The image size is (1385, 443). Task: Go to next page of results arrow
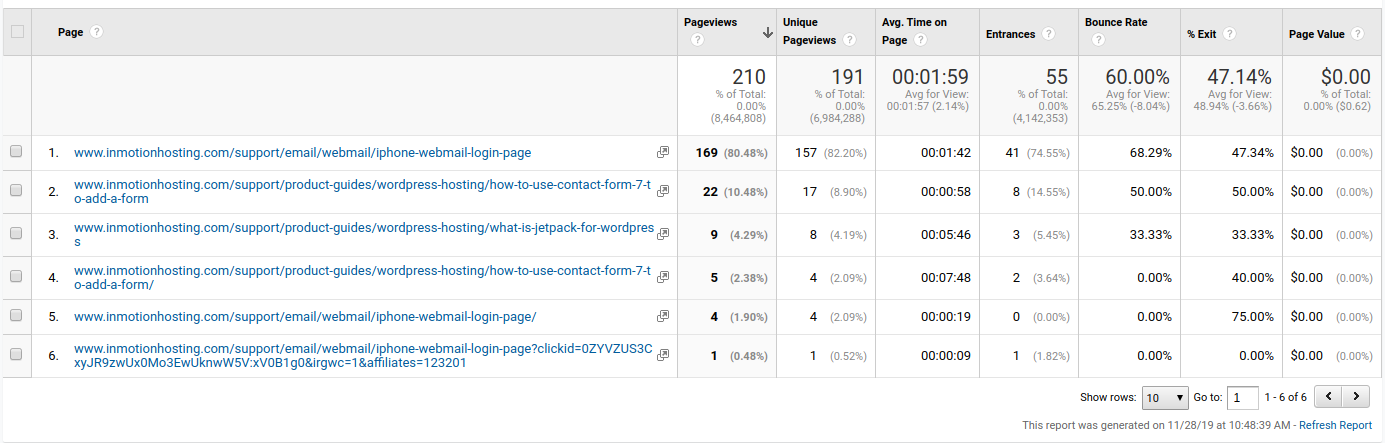pyautogui.click(x=1356, y=397)
